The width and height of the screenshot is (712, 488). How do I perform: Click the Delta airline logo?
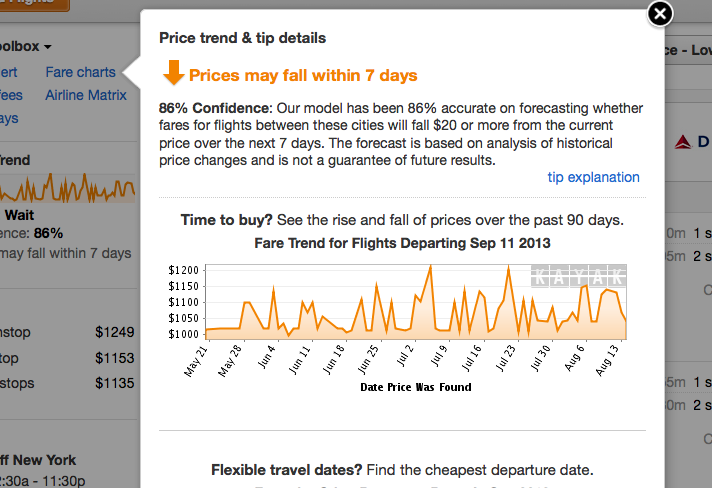(x=682, y=143)
